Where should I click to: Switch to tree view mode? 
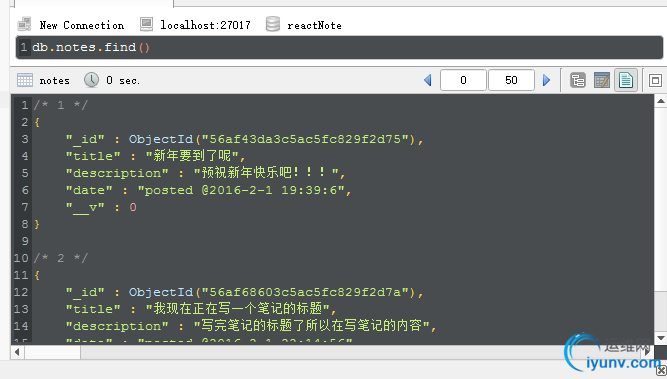tap(578, 80)
